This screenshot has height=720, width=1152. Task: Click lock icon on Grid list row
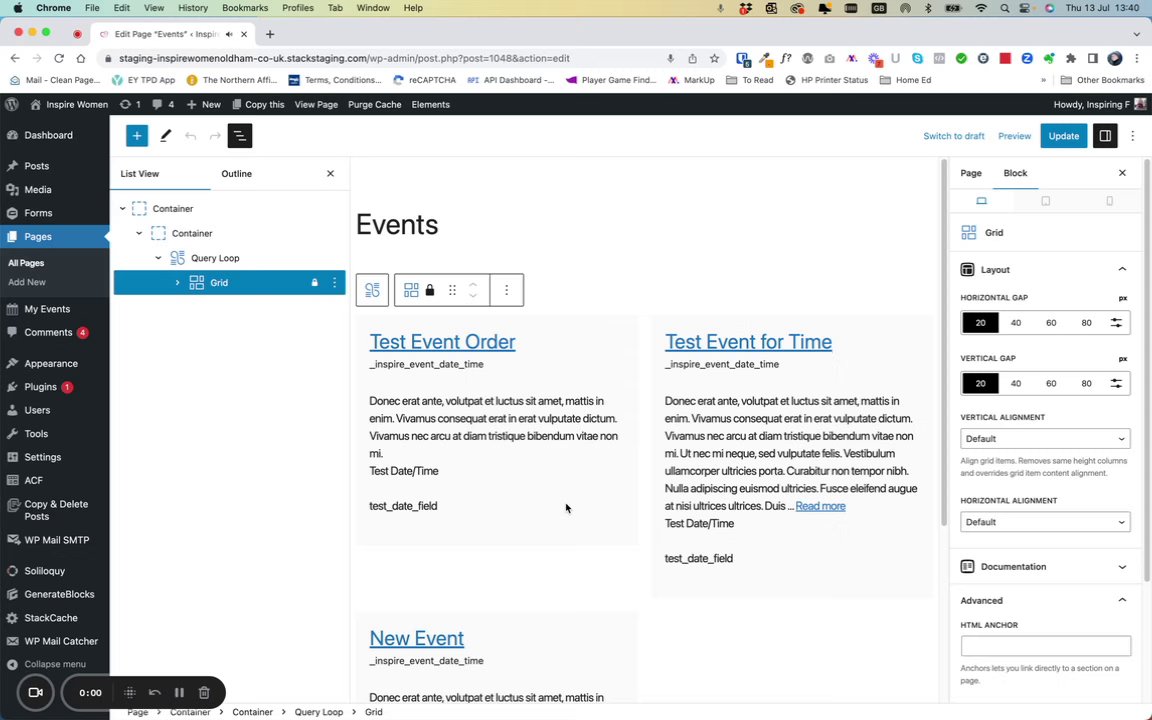click(x=314, y=283)
